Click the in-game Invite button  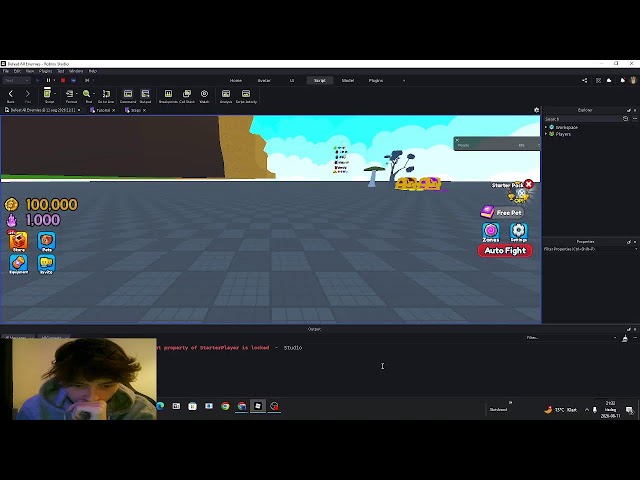46,264
